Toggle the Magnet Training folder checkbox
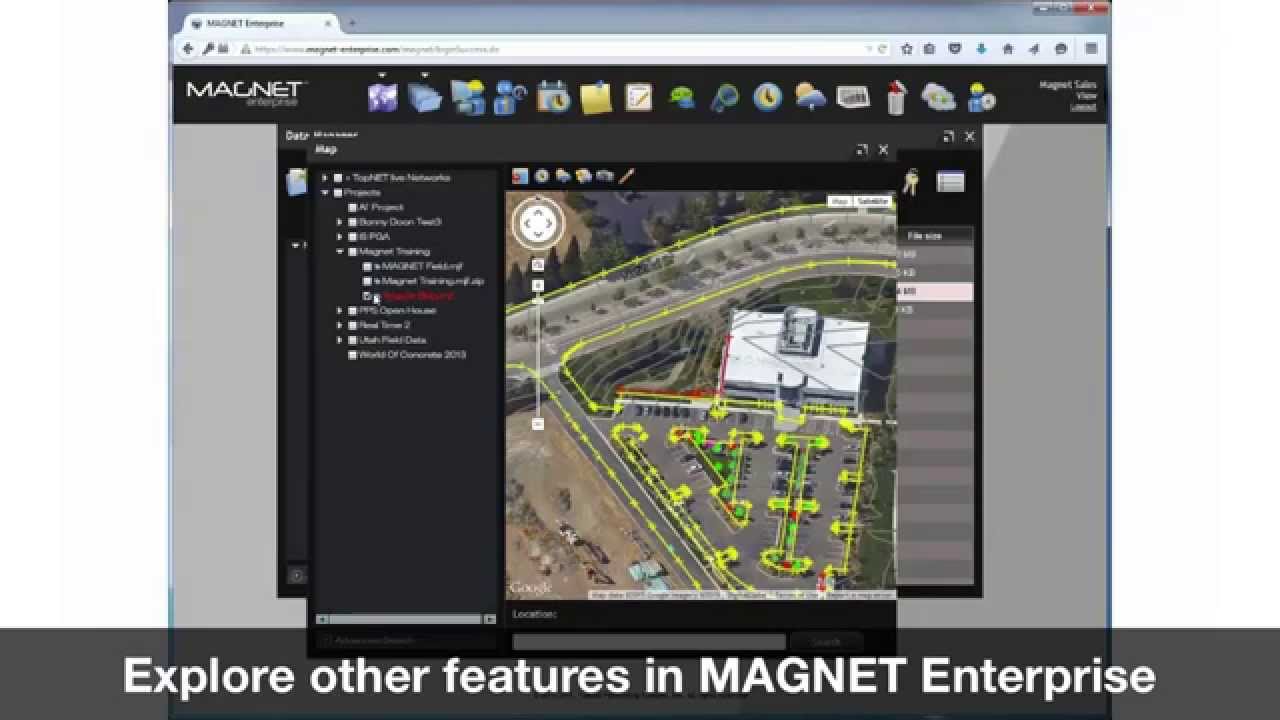1280x720 pixels. click(x=352, y=252)
